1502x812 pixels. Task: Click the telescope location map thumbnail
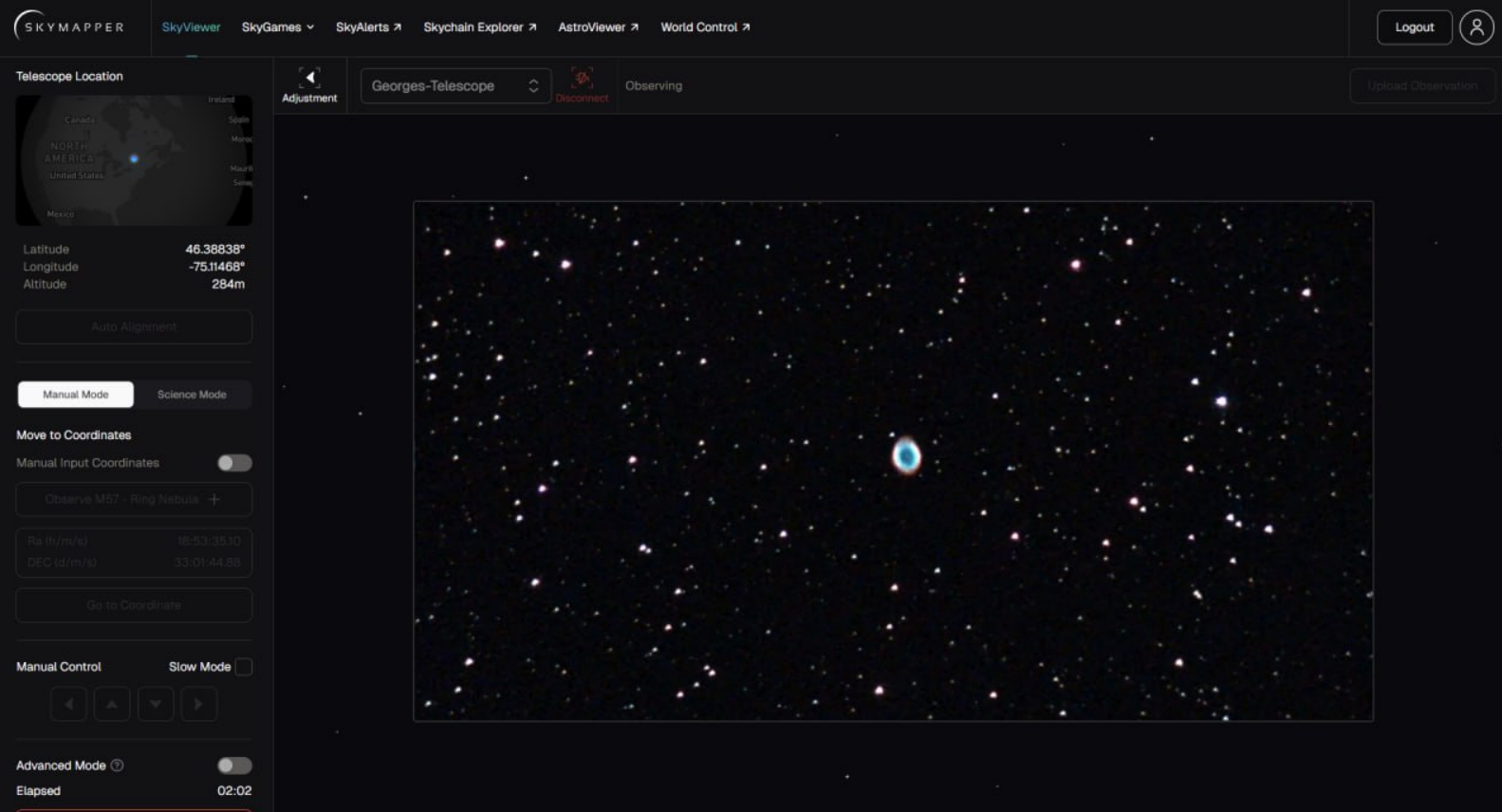point(134,159)
